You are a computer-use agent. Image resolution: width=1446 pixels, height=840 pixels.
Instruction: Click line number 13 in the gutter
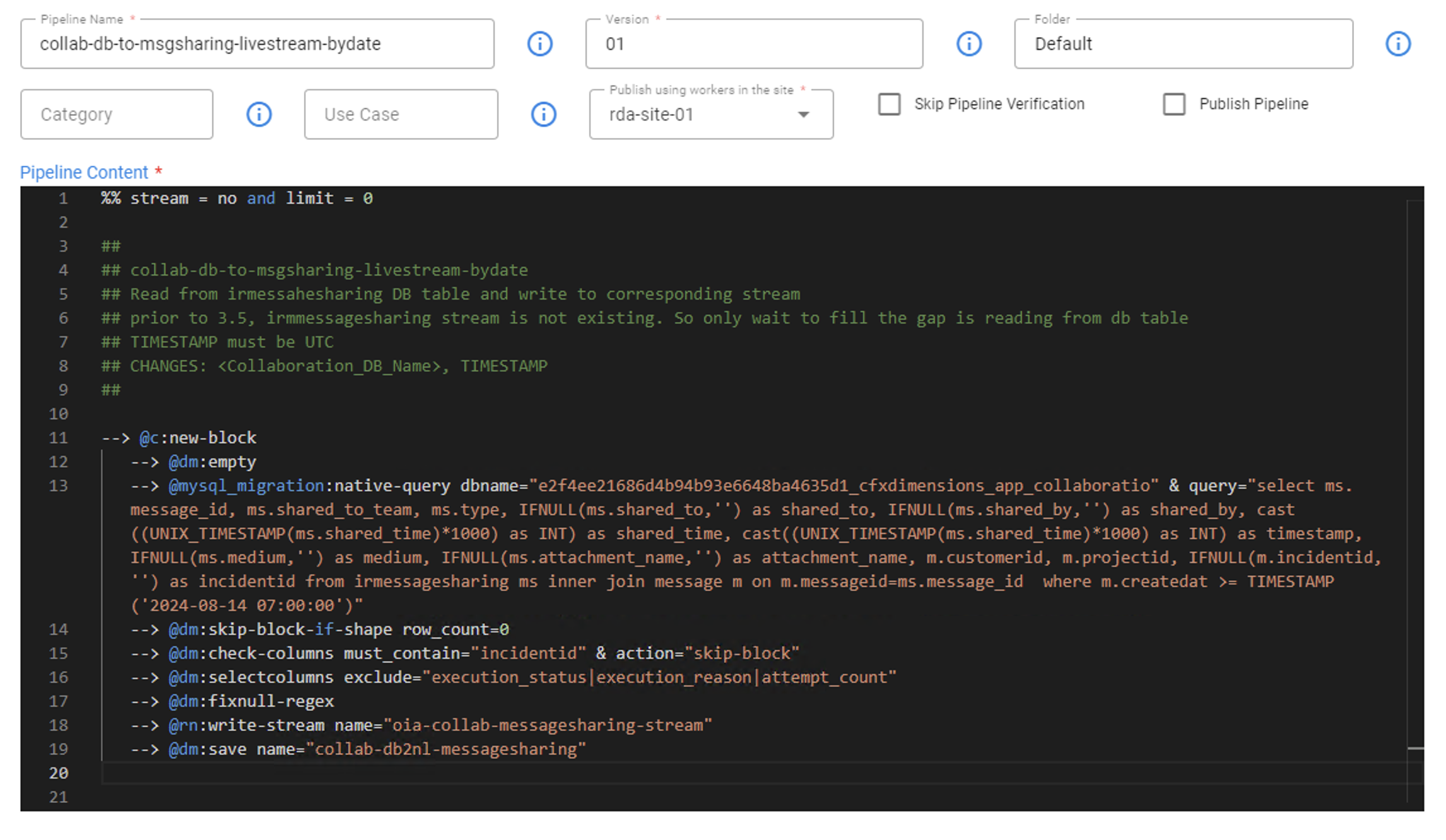59,486
